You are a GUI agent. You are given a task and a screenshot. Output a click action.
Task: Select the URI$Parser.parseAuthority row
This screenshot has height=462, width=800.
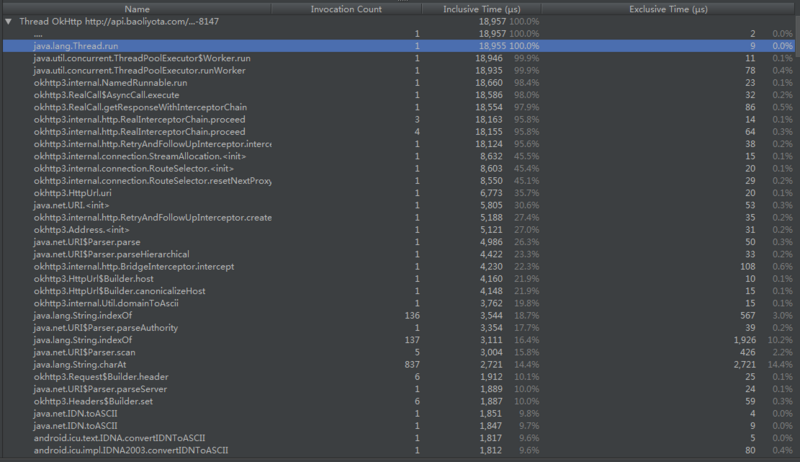(x=398, y=327)
